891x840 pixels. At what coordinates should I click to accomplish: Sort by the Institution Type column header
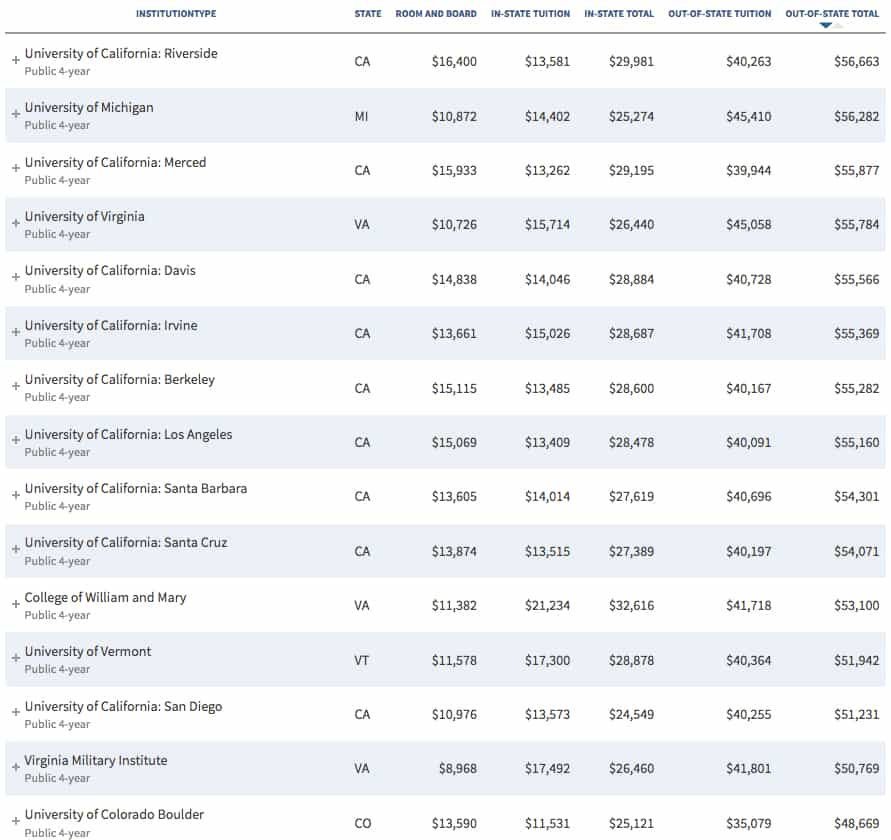point(176,14)
